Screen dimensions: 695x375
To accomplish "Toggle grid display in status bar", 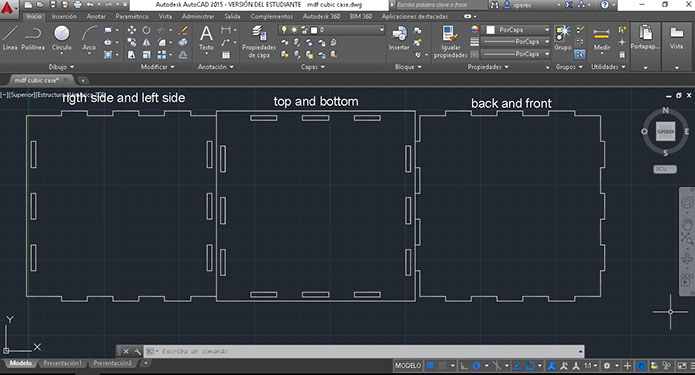I will tap(430, 366).
